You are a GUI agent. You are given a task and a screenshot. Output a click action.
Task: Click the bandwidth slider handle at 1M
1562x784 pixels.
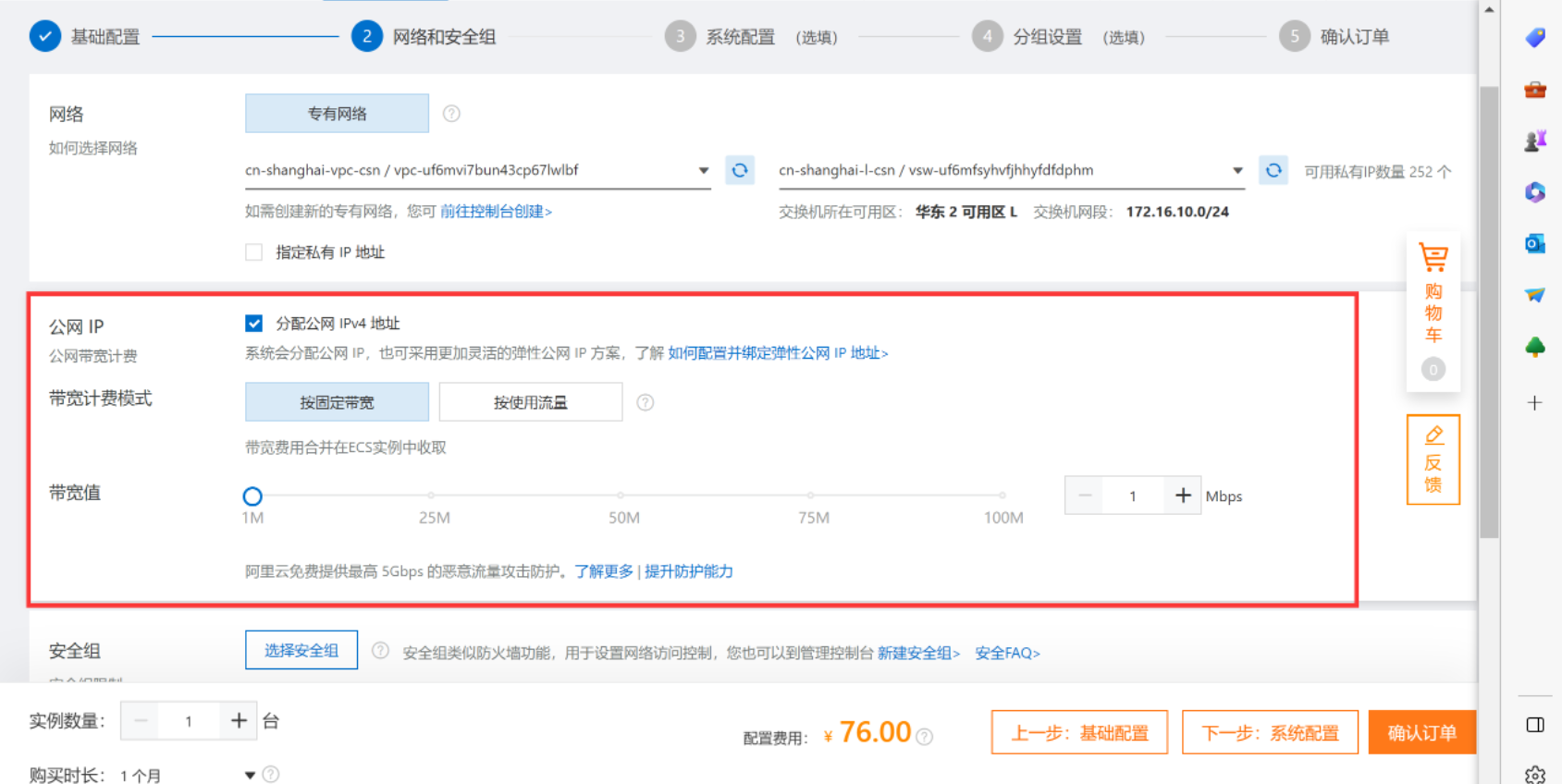(252, 496)
